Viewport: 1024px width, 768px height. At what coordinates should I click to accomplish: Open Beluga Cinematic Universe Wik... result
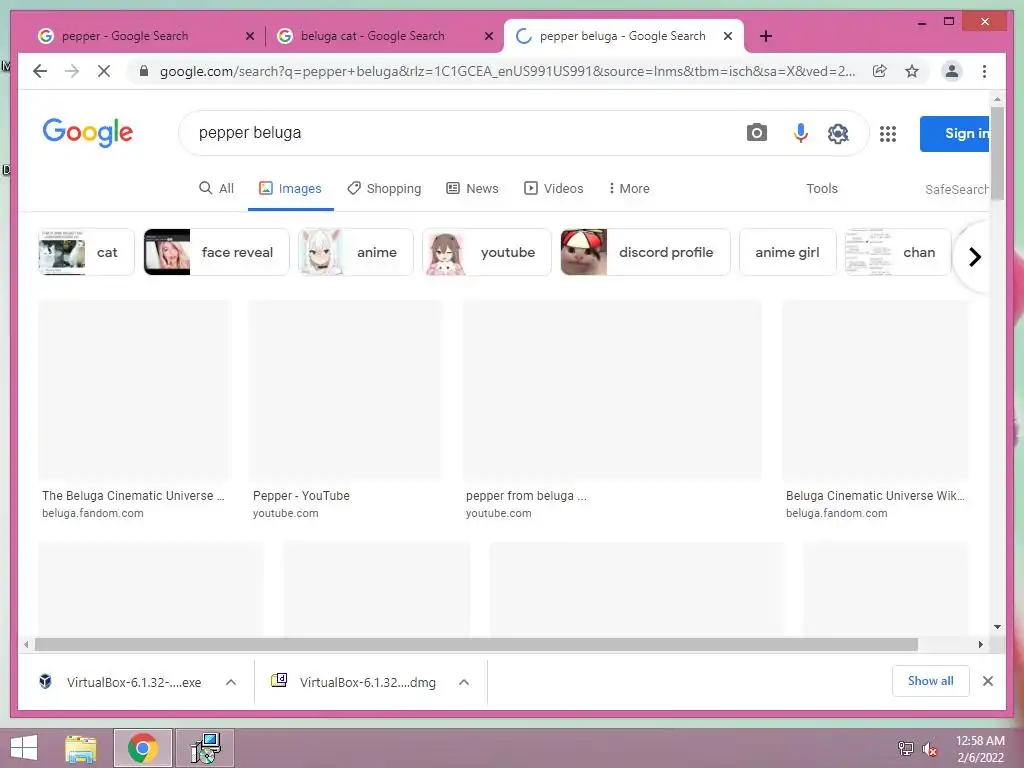(x=875, y=496)
